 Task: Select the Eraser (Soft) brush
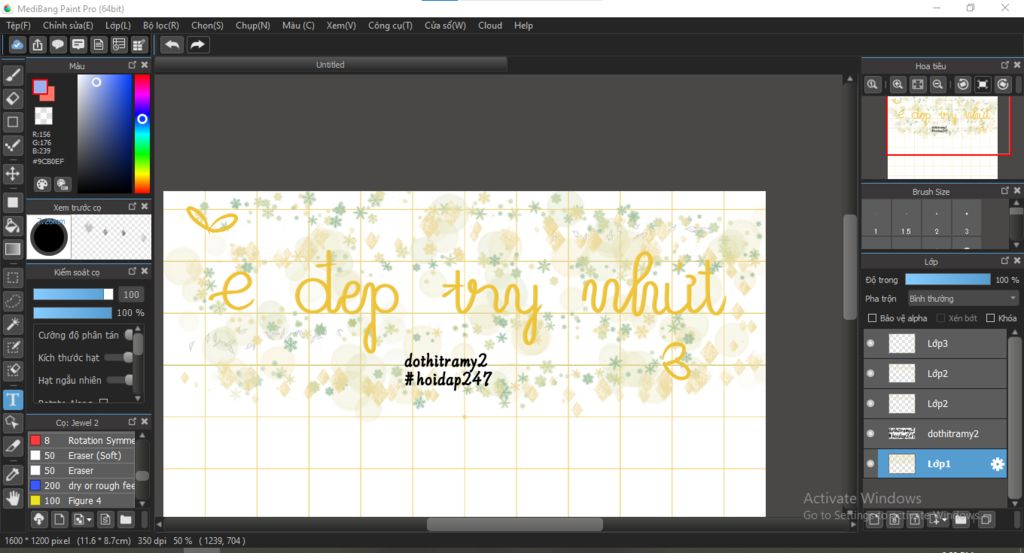coord(82,456)
